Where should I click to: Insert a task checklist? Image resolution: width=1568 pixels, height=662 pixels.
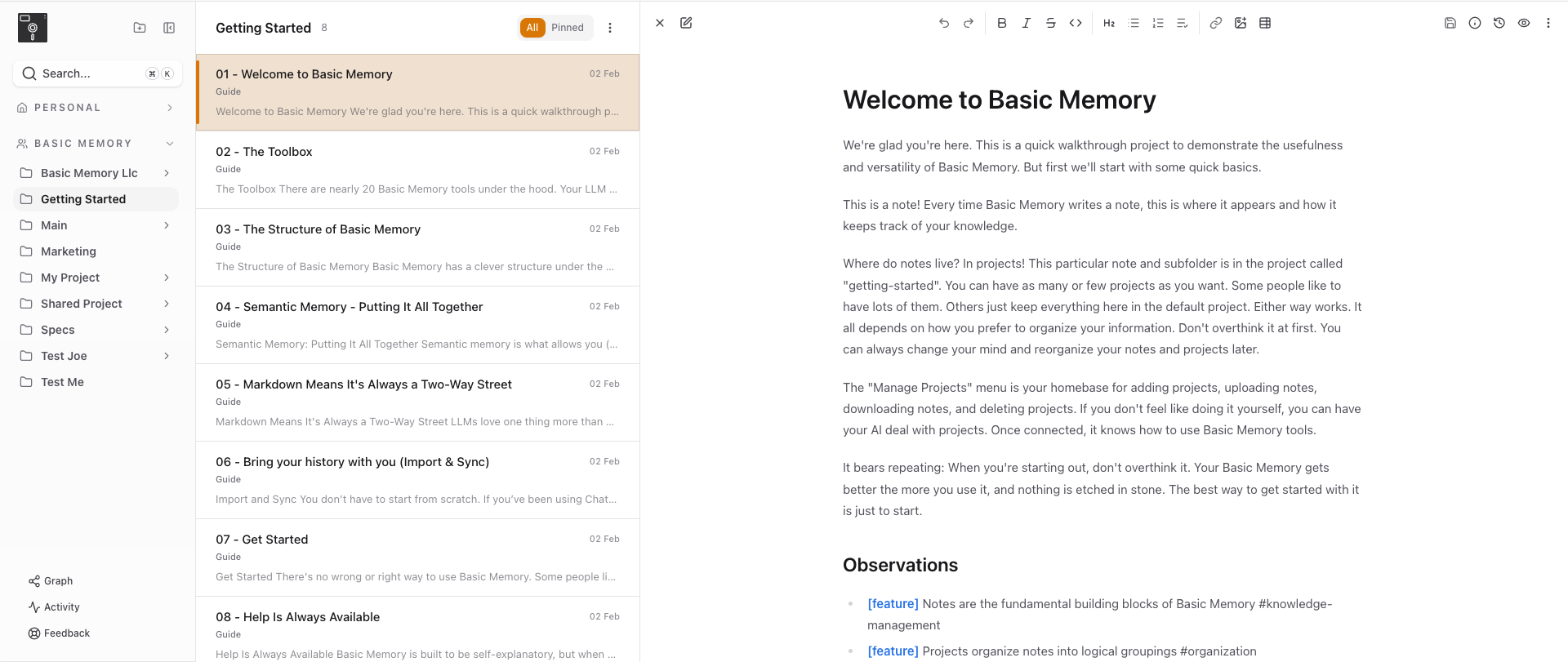[1183, 23]
